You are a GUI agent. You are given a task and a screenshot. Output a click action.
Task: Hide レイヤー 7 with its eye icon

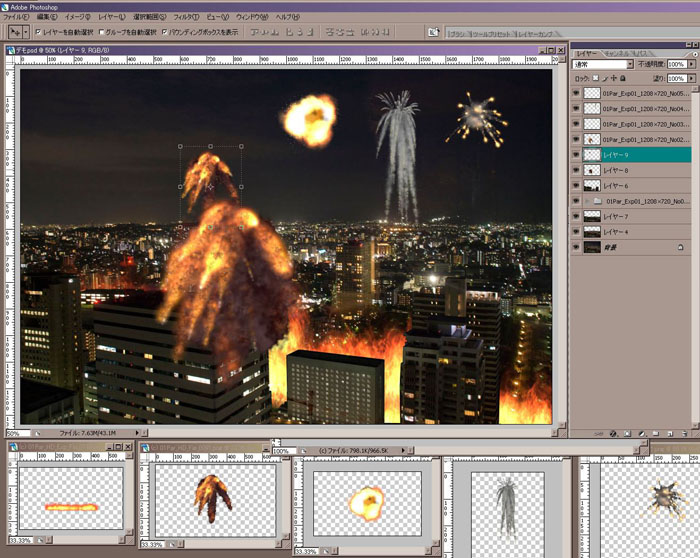click(576, 217)
